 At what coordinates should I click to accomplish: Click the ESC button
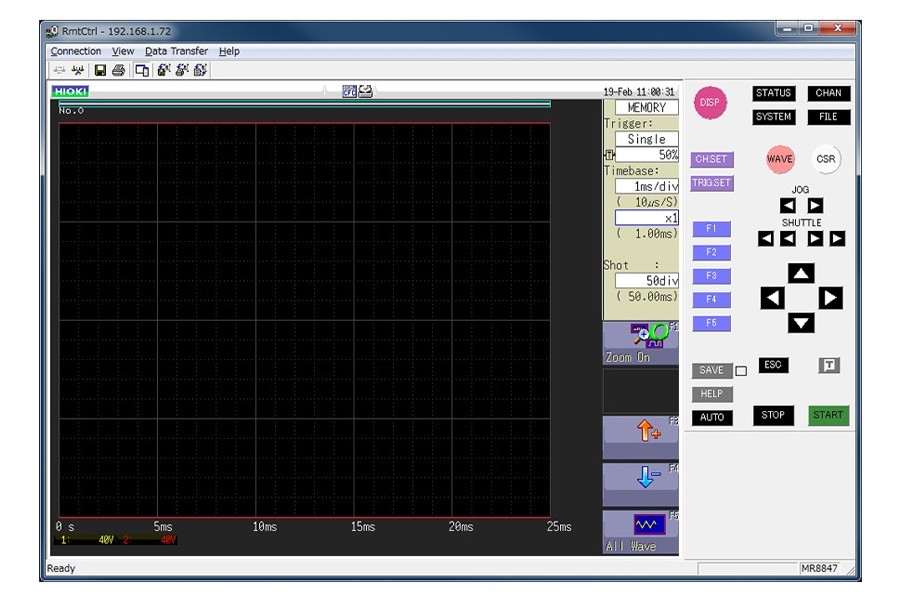[773, 365]
